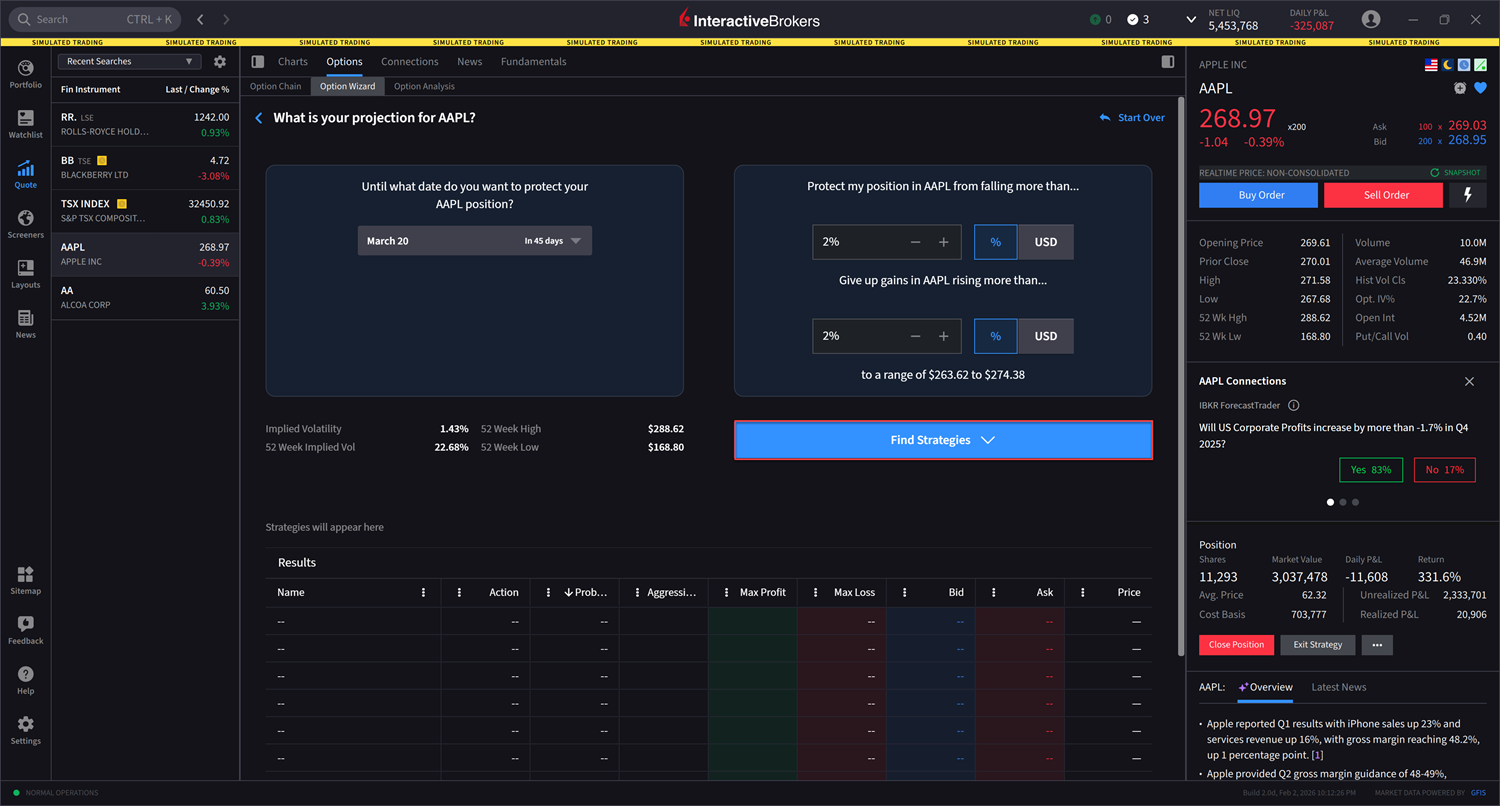
Task: Click the heart favorite icon for AAPL
Action: pyautogui.click(x=1480, y=88)
